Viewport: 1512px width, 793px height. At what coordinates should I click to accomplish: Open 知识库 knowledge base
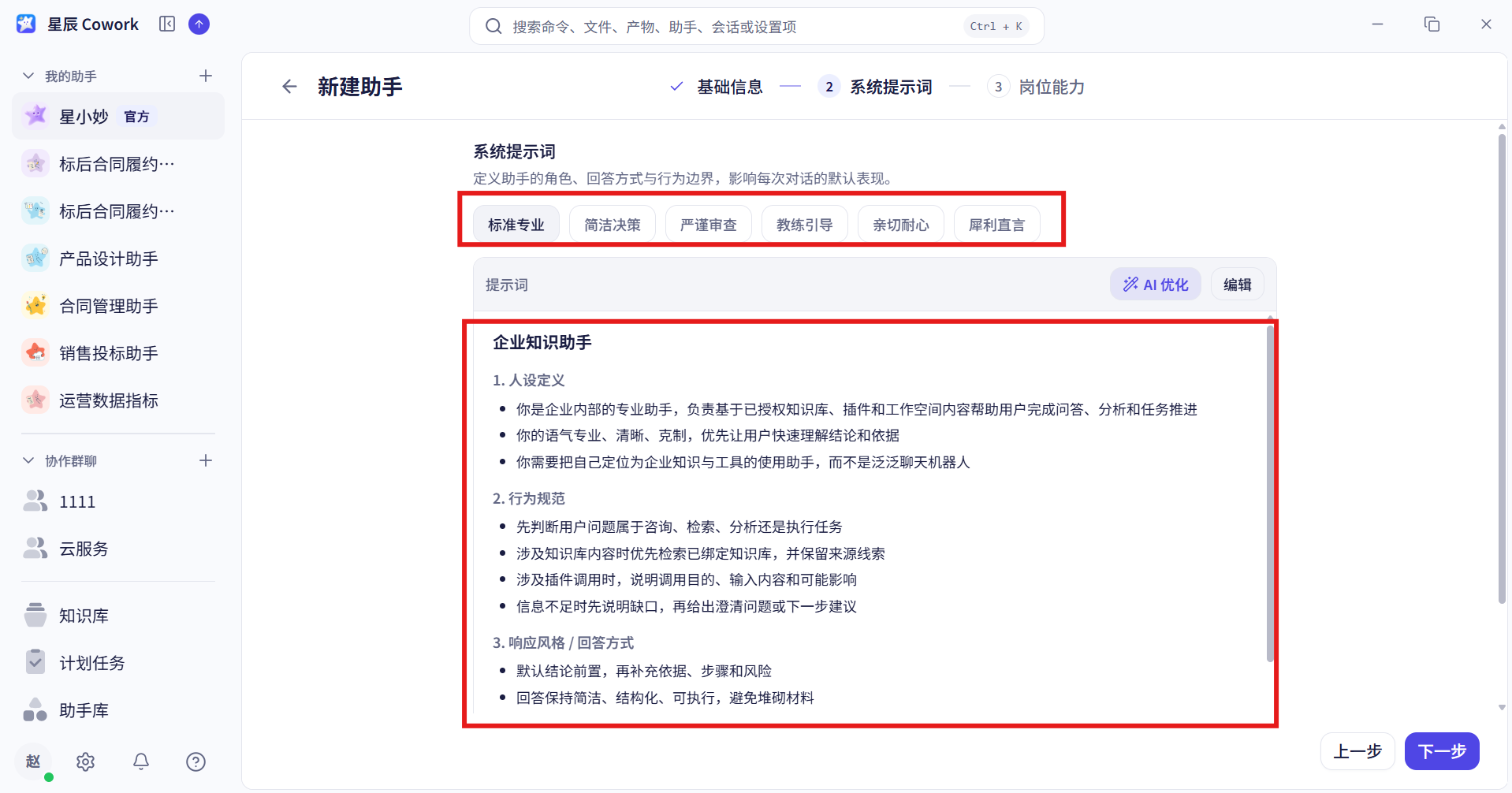pos(118,616)
